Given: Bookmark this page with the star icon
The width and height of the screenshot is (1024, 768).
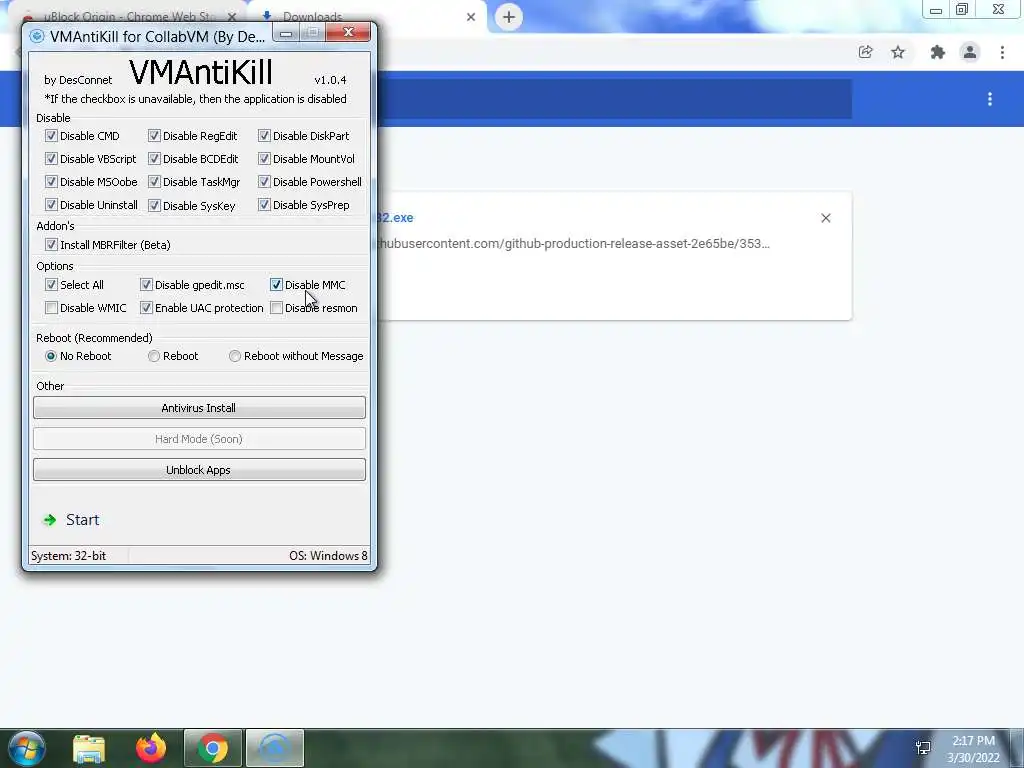Looking at the screenshot, I should [898, 52].
